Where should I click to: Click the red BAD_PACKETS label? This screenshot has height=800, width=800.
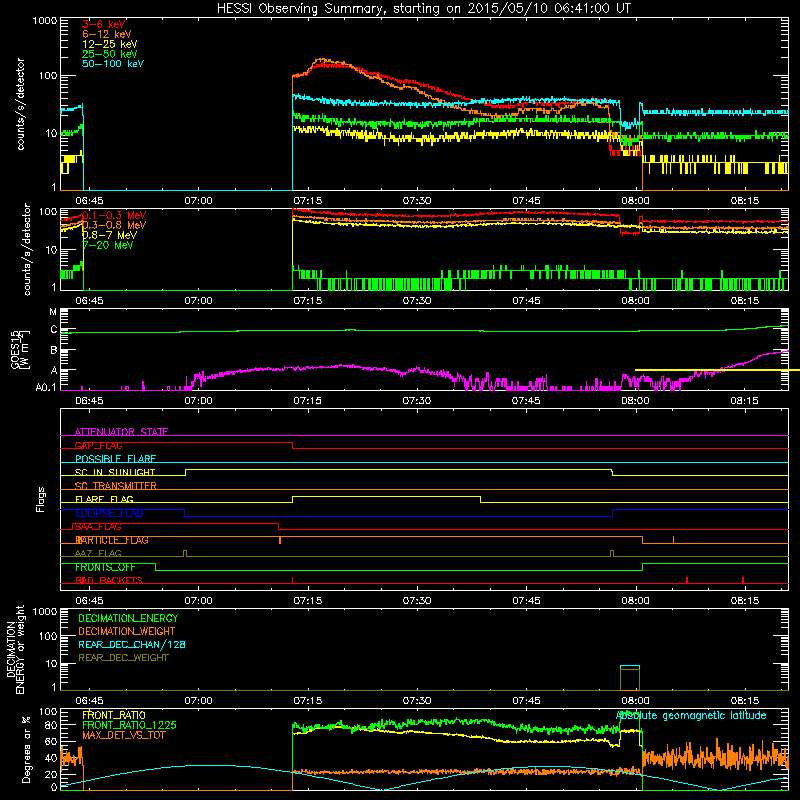[109, 580]
